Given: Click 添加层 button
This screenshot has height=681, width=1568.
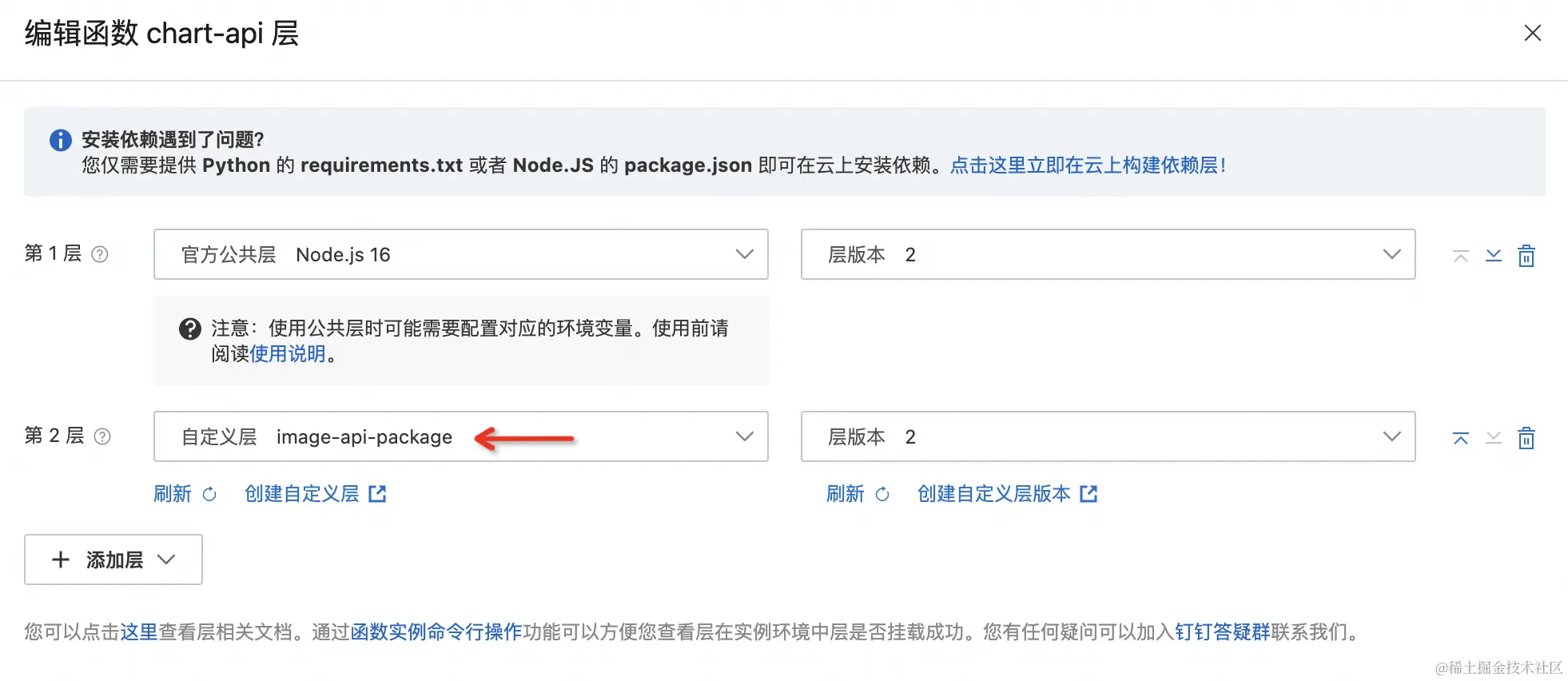Looking at the screenshot, I should (113, 560).
